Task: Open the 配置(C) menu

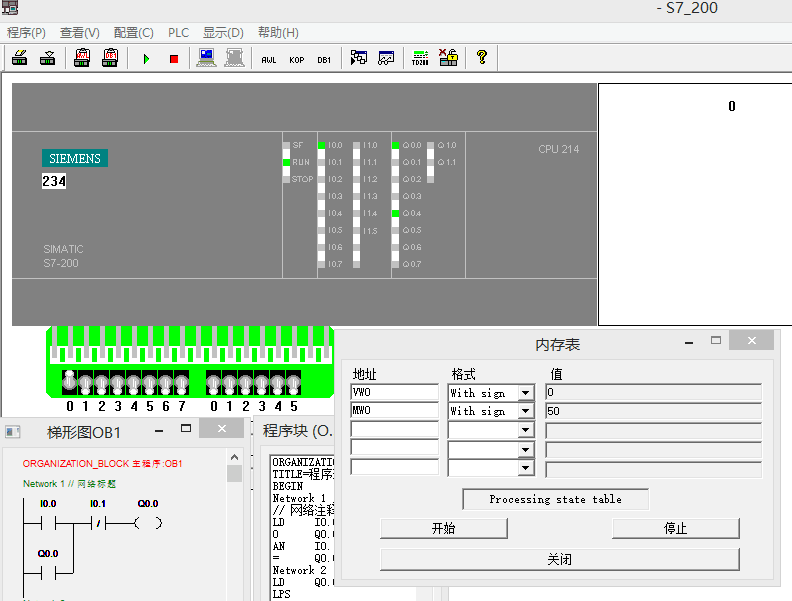Action: click(133, 33)
